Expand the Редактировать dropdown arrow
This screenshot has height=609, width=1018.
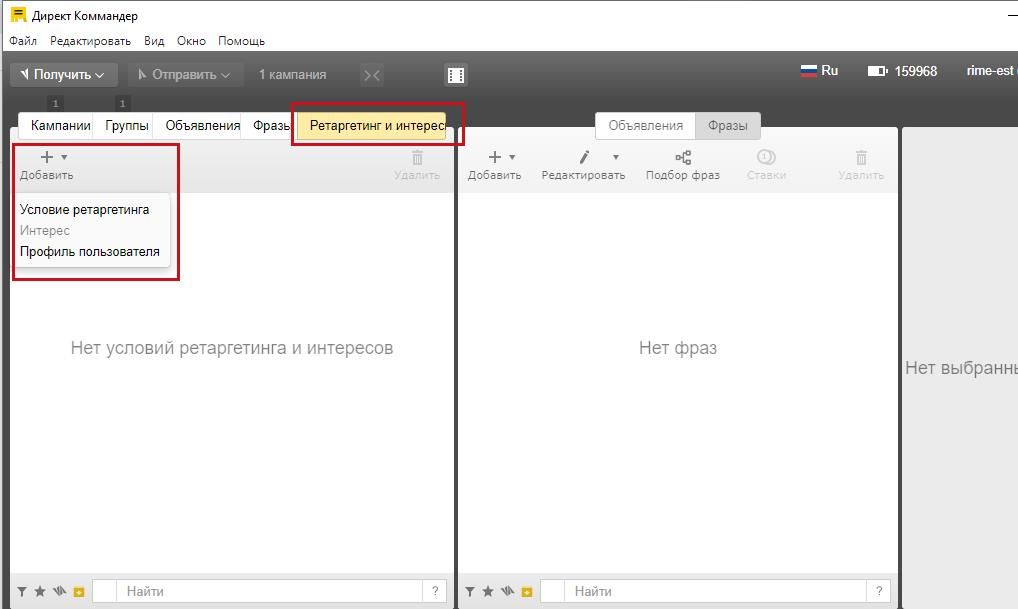(615, 157)
